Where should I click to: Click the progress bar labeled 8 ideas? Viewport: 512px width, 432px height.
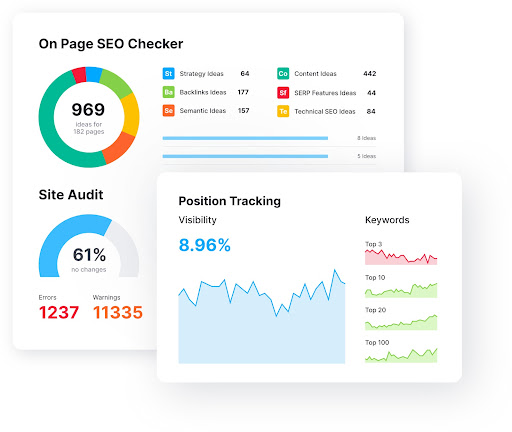pos(245,138)
